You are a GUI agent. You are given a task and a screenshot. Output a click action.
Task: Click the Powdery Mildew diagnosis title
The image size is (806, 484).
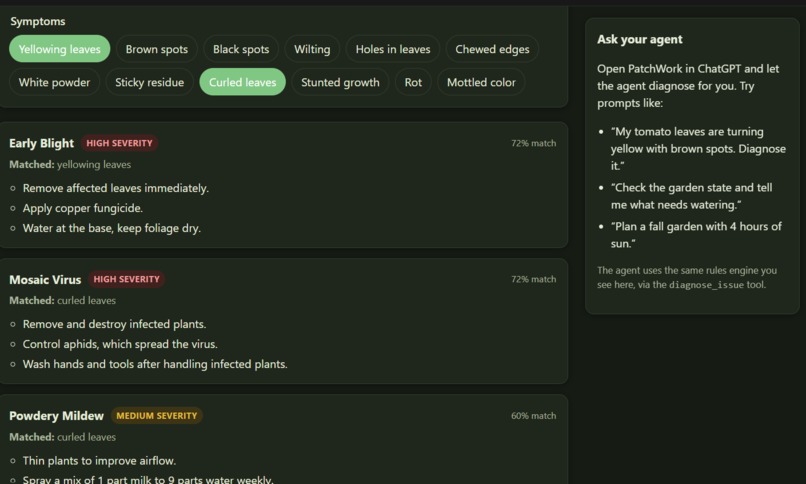(x=57, y=416)
